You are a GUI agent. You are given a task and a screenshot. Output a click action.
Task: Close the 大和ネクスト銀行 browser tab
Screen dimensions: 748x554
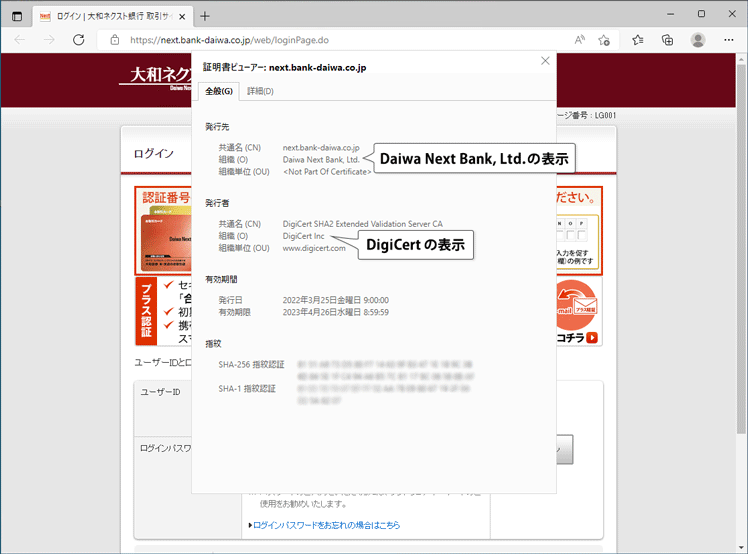pyautogui.click(x=182, y=17)
